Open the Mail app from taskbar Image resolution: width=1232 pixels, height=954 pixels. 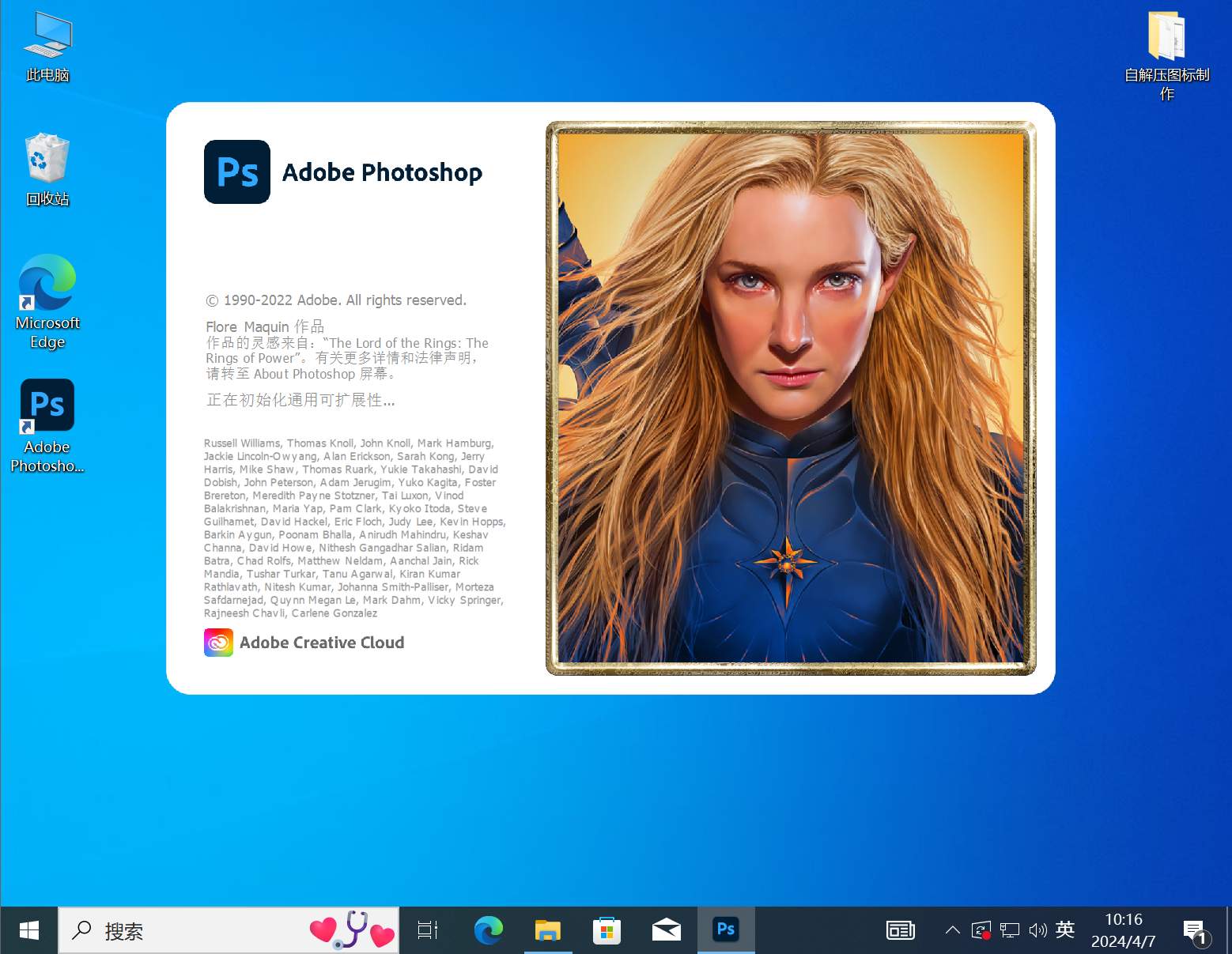[x=666, y=930]
